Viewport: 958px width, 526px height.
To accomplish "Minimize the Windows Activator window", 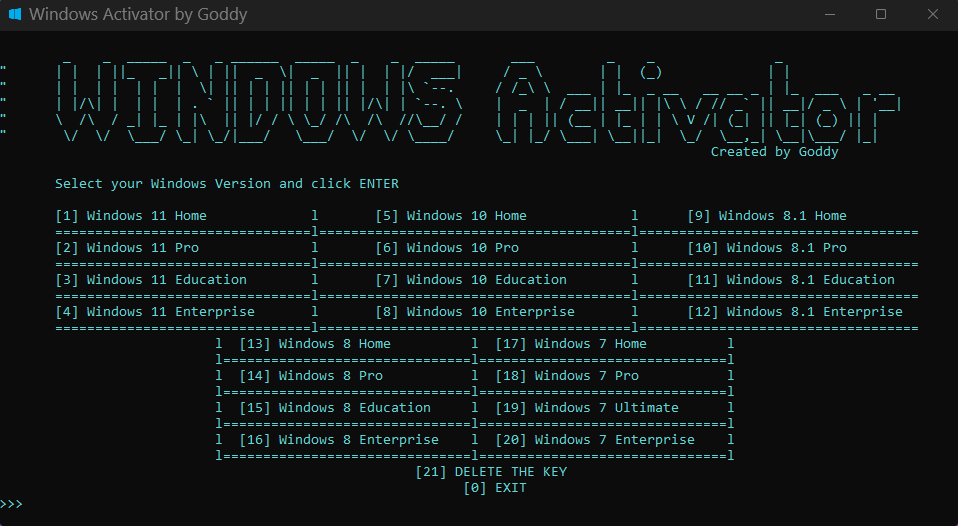I will (830, 14).
